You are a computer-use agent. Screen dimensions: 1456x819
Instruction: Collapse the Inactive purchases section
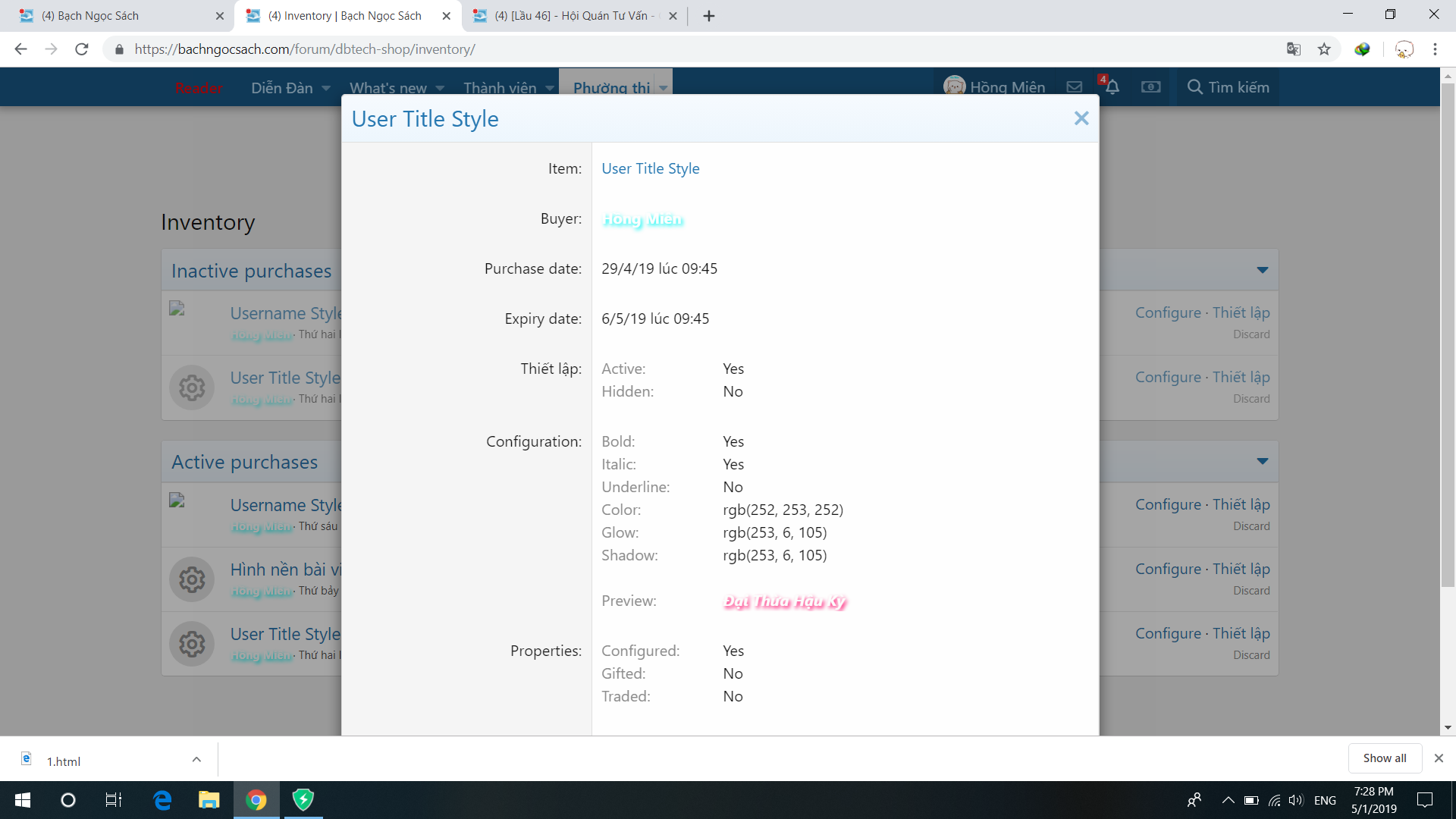click(x=1262, y=270)
